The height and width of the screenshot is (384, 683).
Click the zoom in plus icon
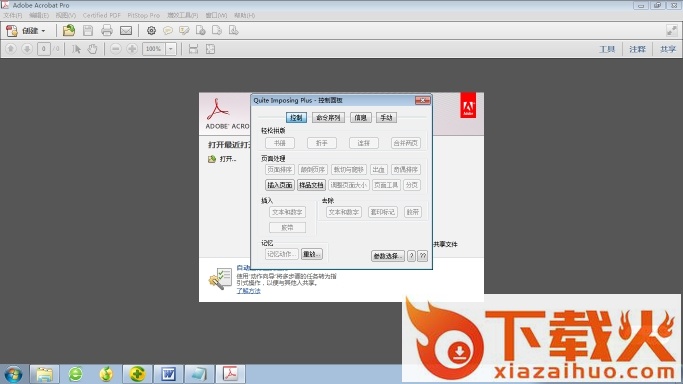(x=132, y=49)
